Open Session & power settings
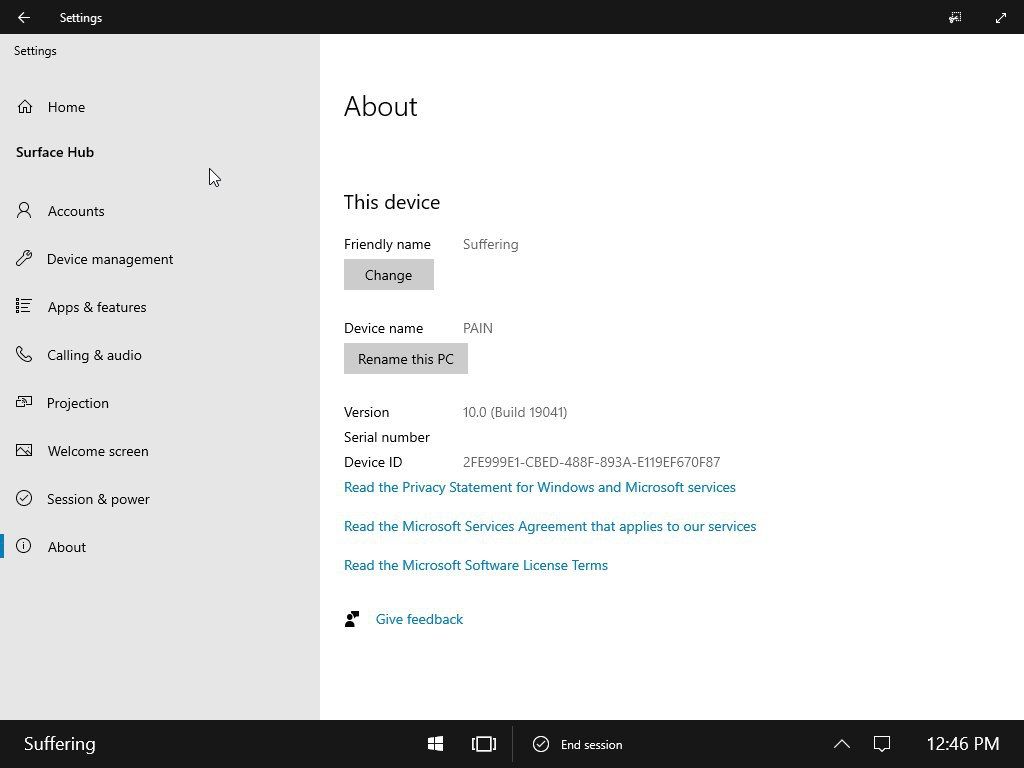1024x768 pixels. click(x=160, y=499)
